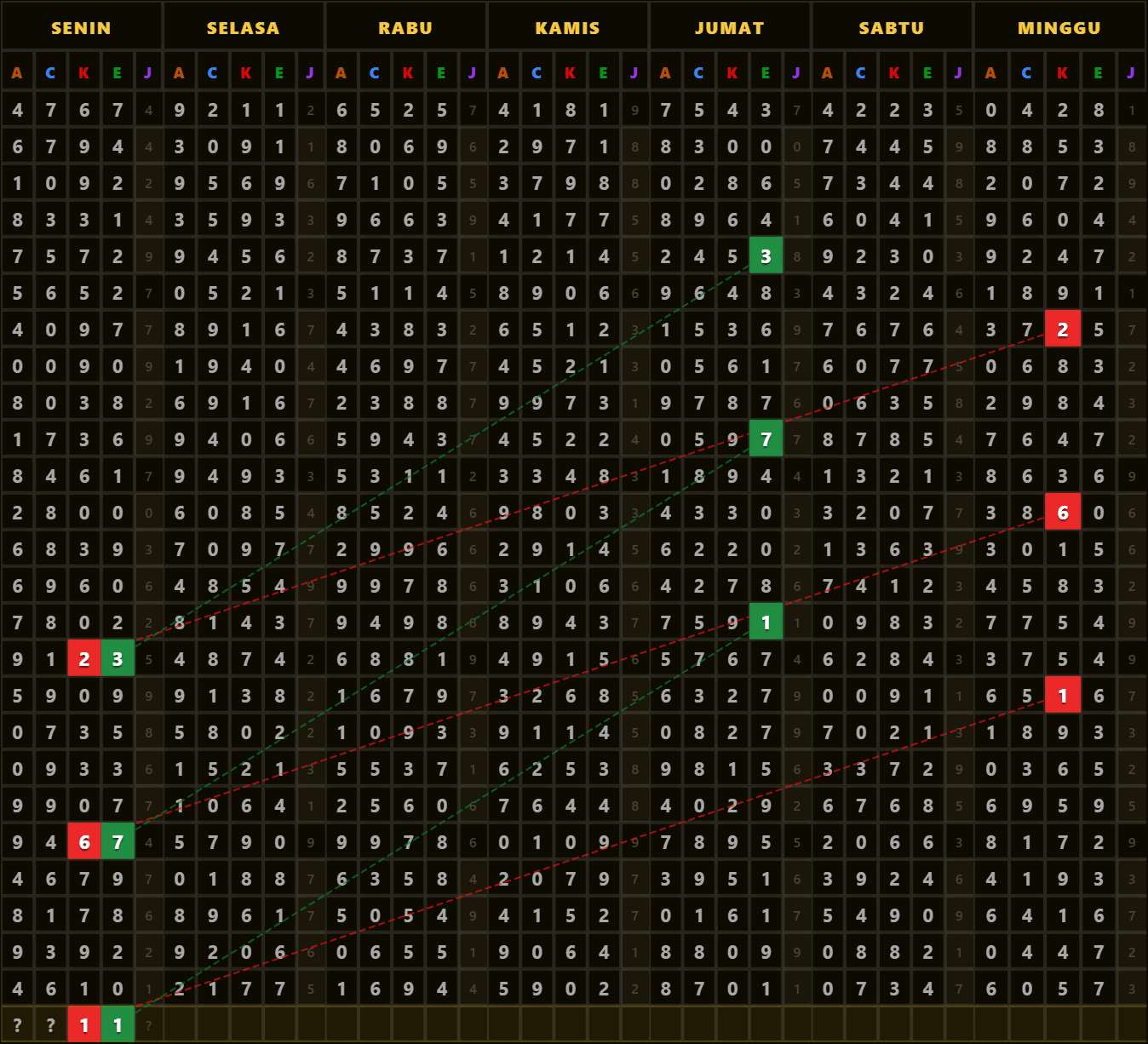Click orange A column letter under RABU
This screenshot has width=1148, height=1044.
click(341, 73)
